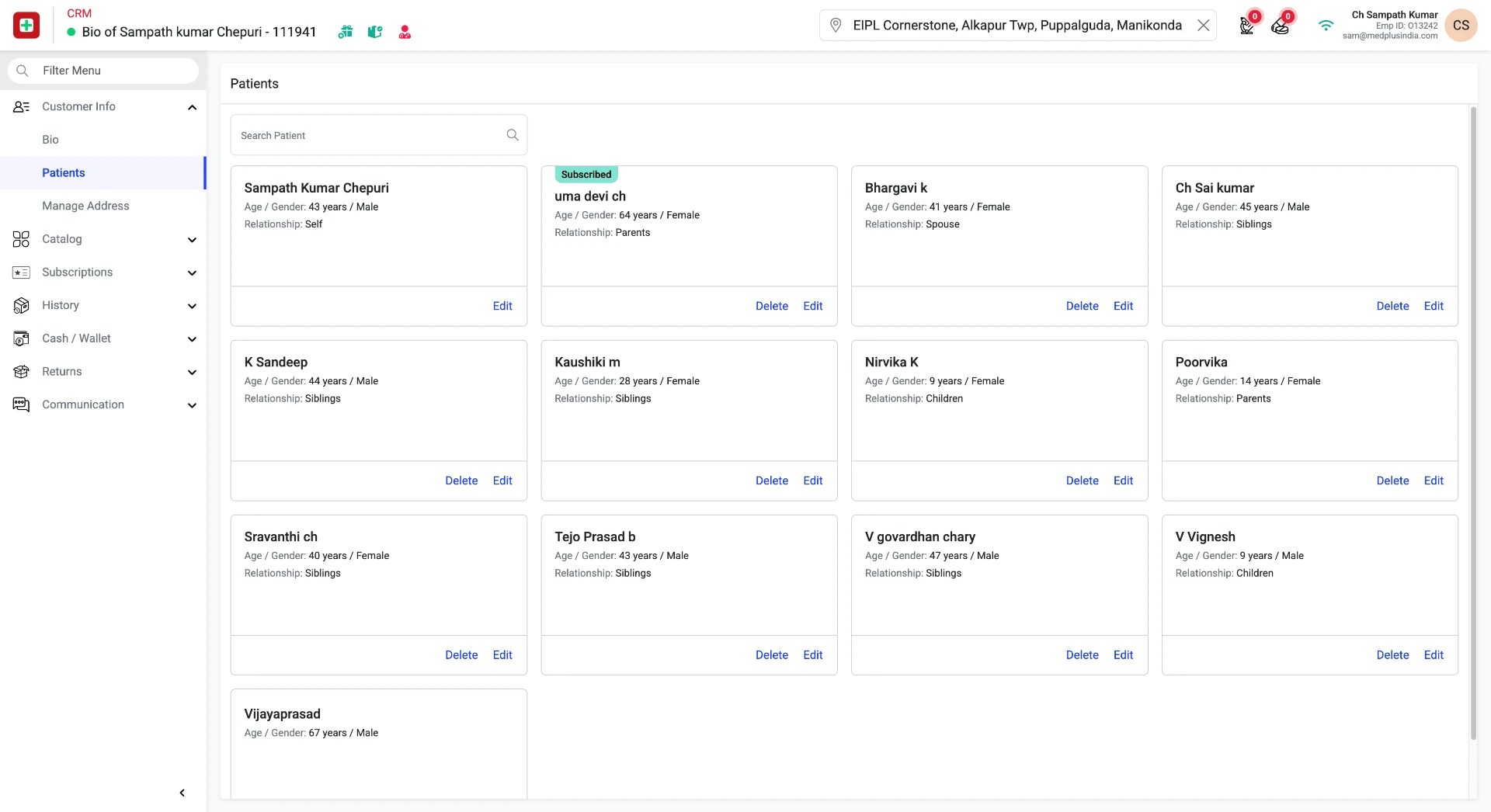
Task: Collapse the sidebar with the left arrow
Action: [x=182, y=793]
